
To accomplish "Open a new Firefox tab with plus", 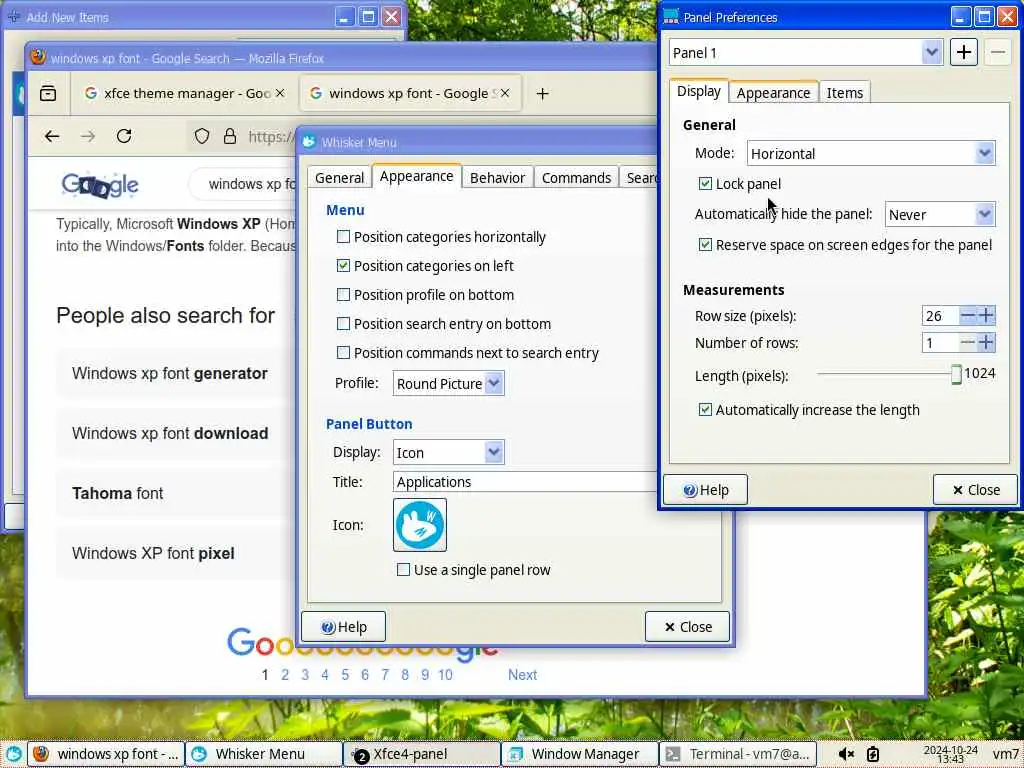I will coord(542,93).
